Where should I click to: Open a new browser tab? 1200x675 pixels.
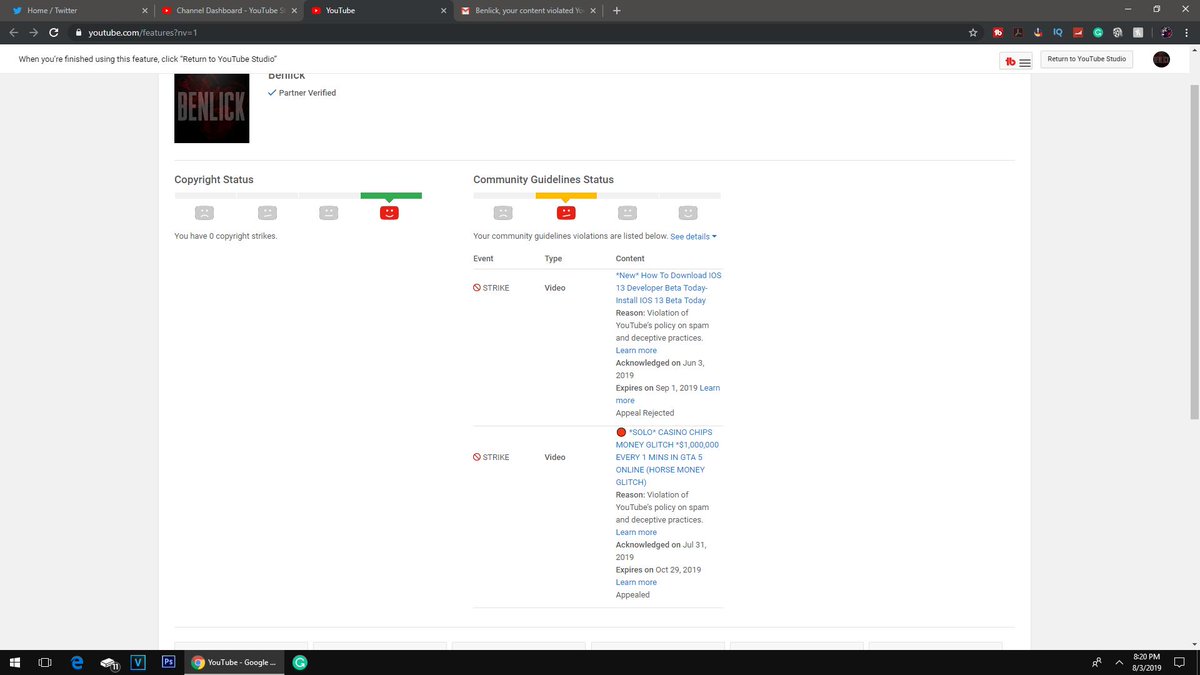(x=616, y=11)
